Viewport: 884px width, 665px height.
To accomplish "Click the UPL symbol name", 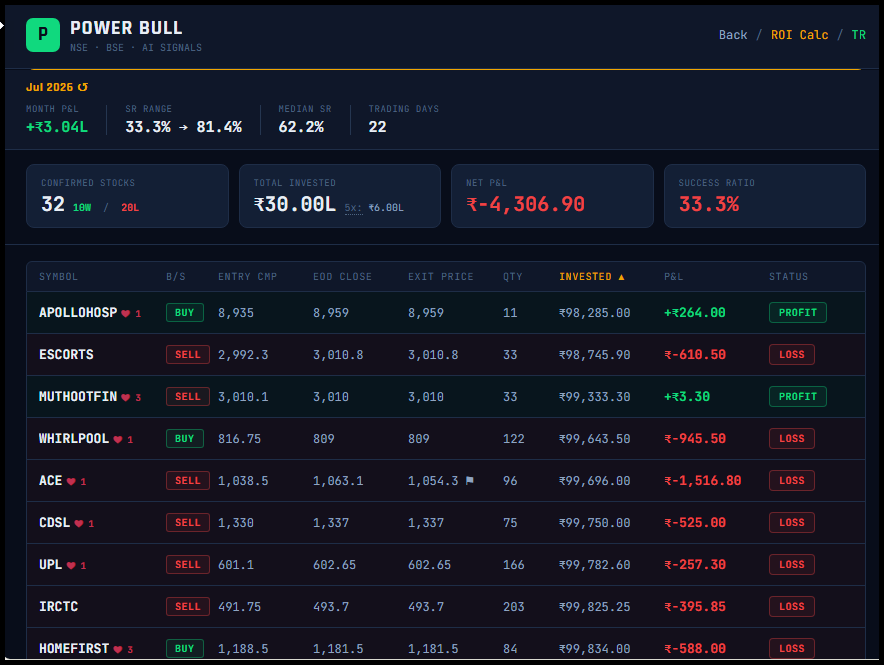I will pyautogui.click(x=51, y=565).
